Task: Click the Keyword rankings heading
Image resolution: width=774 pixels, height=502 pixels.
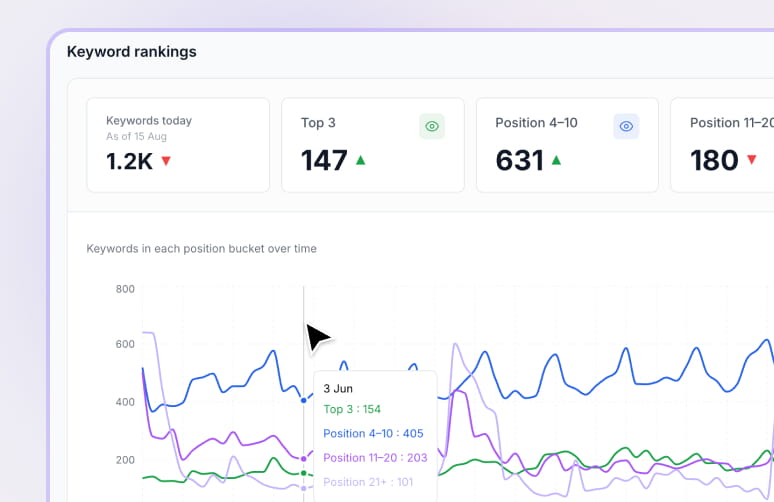Action: [132, 52]
